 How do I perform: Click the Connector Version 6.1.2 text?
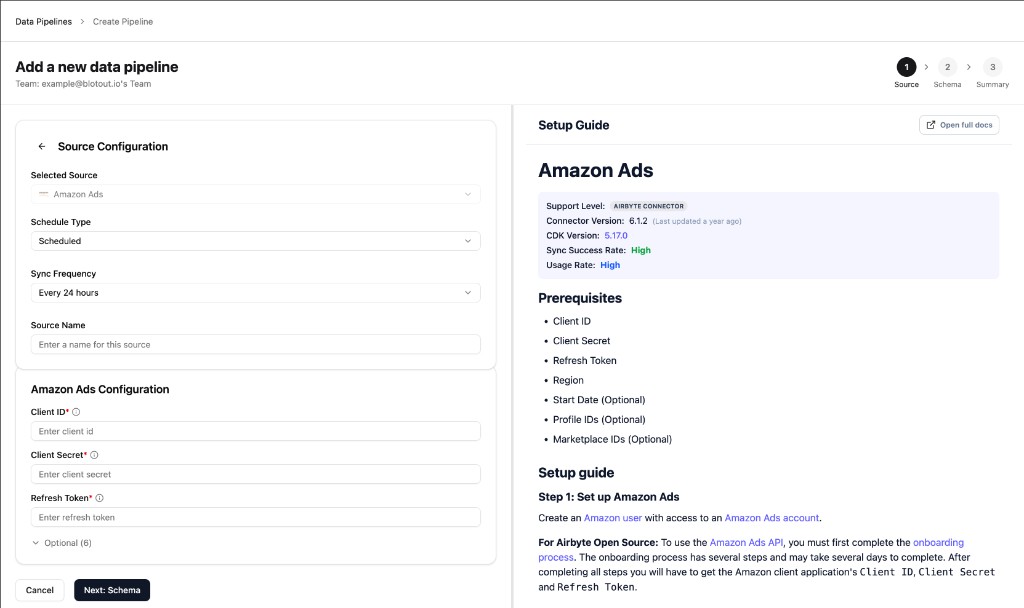point(596,221)
